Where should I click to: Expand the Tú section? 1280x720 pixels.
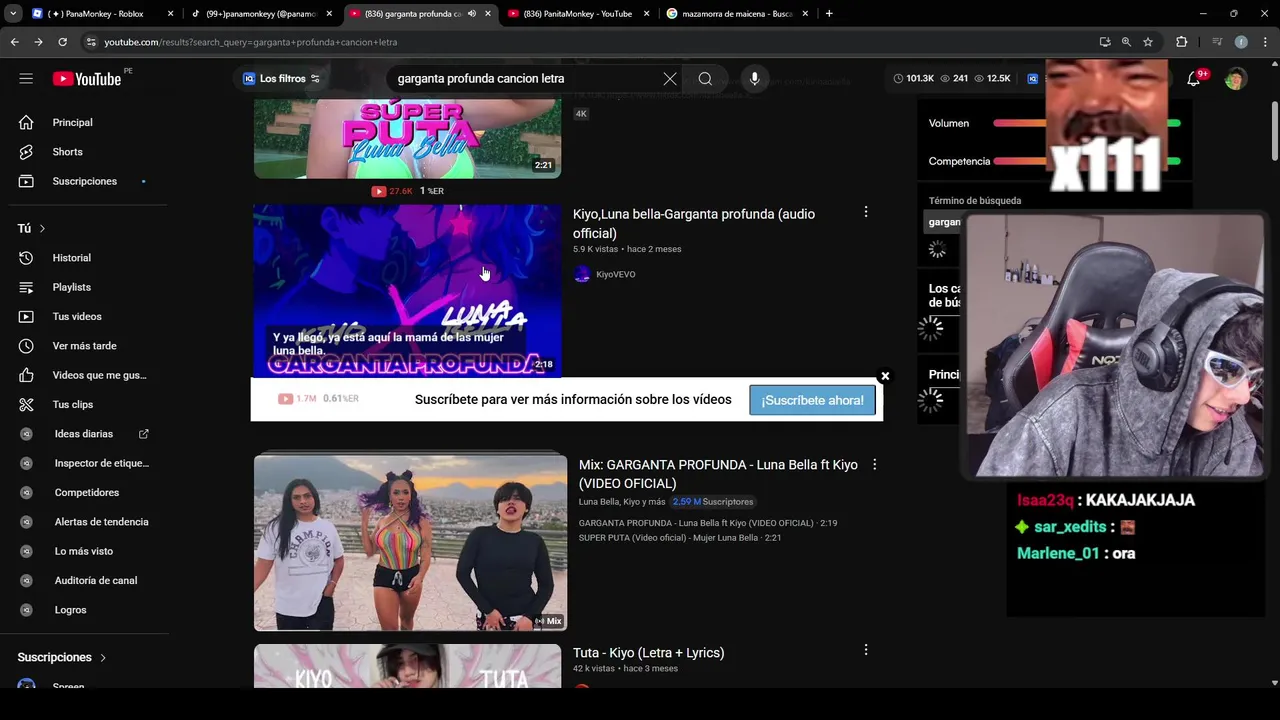click(31, 228)
